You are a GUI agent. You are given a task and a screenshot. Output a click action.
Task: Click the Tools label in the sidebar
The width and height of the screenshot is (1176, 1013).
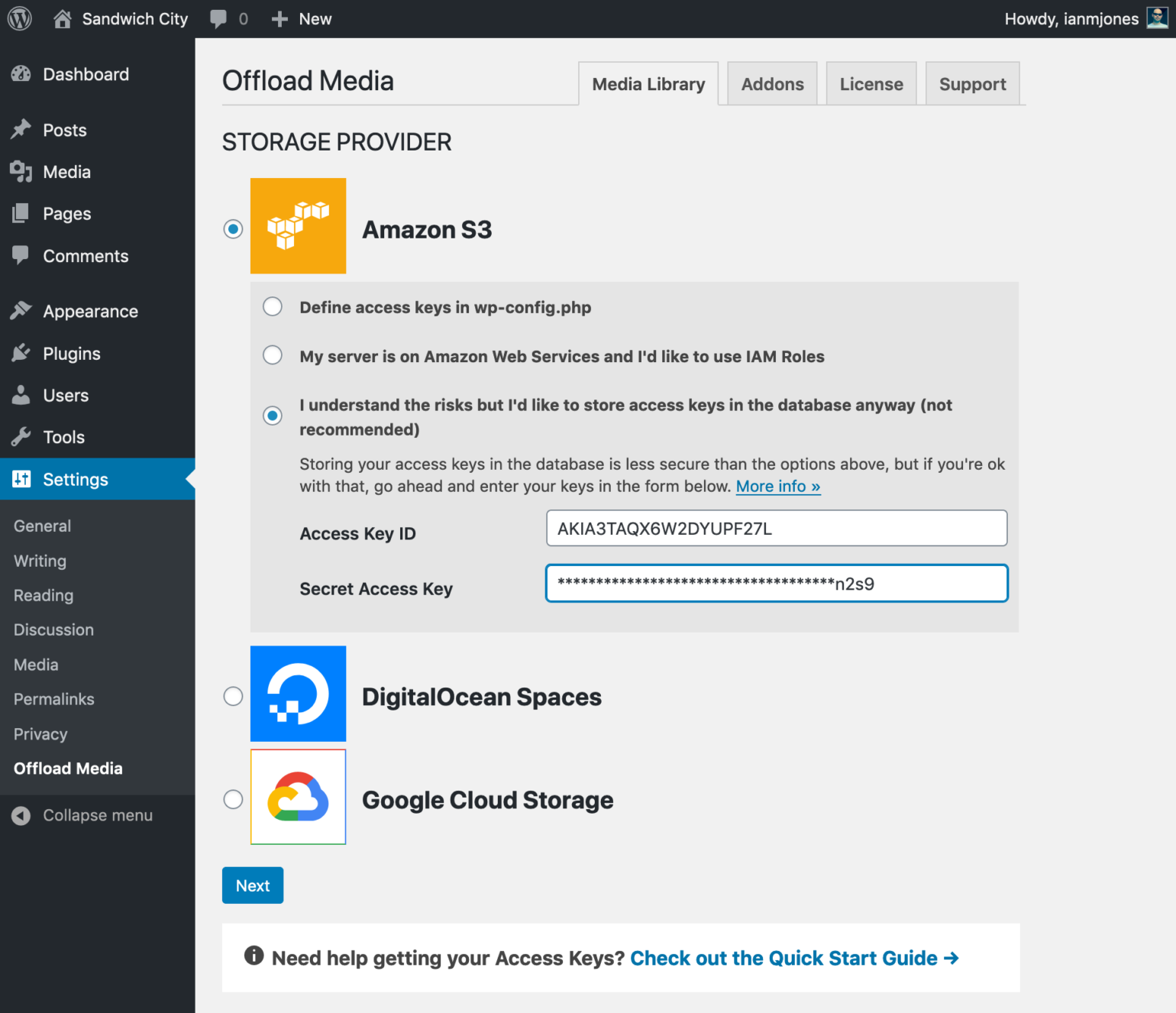click(x=64, y=437)
